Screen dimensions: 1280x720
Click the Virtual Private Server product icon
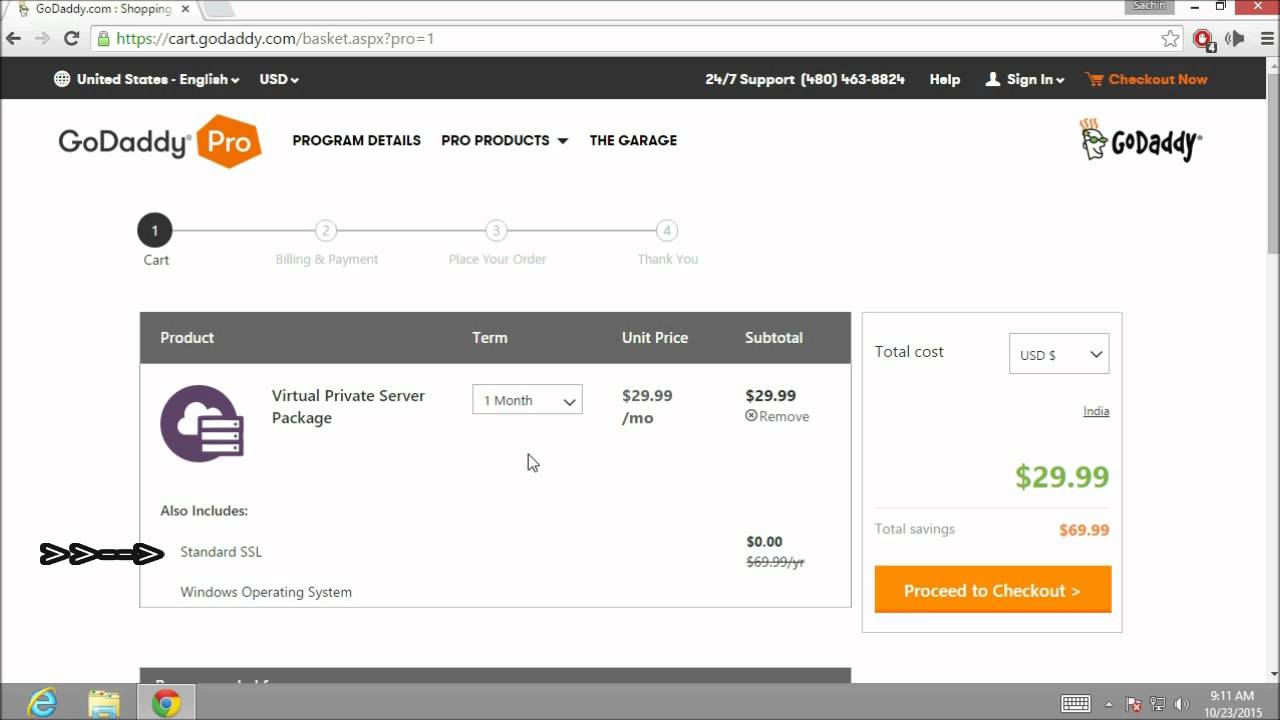point(202,423)
